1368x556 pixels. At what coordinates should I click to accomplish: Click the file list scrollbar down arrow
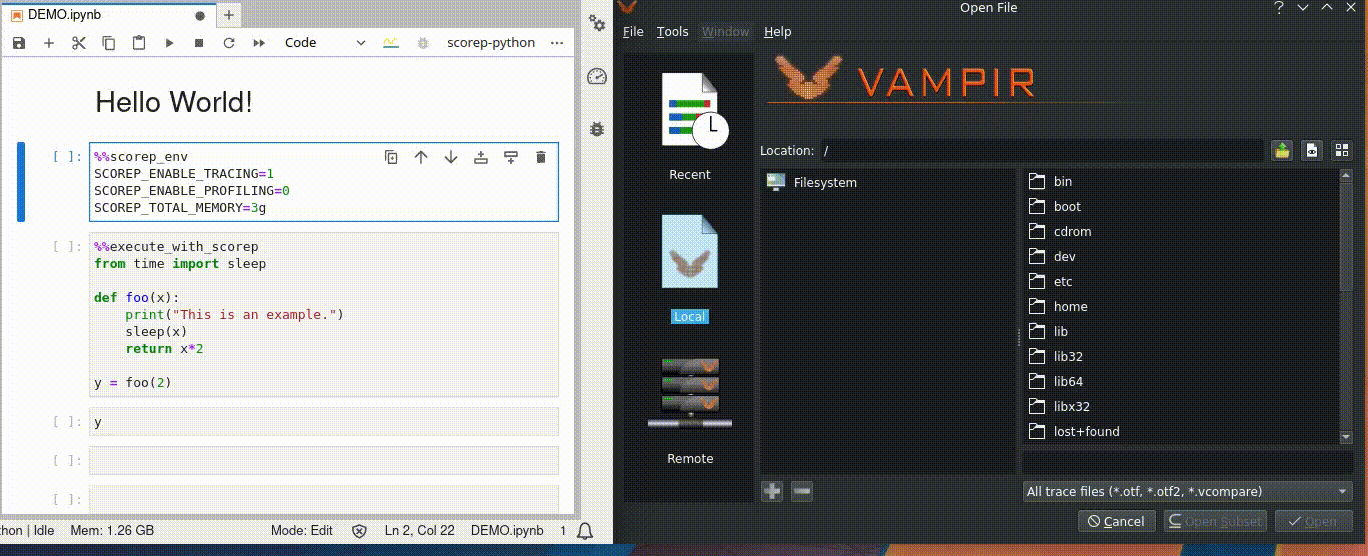coord(1346,437)
